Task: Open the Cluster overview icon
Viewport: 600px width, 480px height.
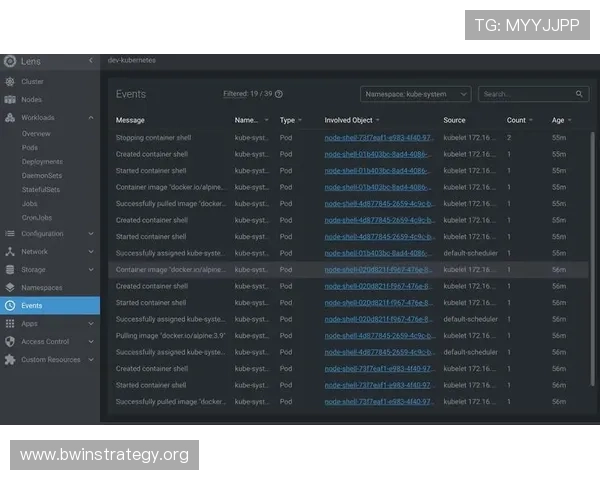Action: tap(10, 81)
